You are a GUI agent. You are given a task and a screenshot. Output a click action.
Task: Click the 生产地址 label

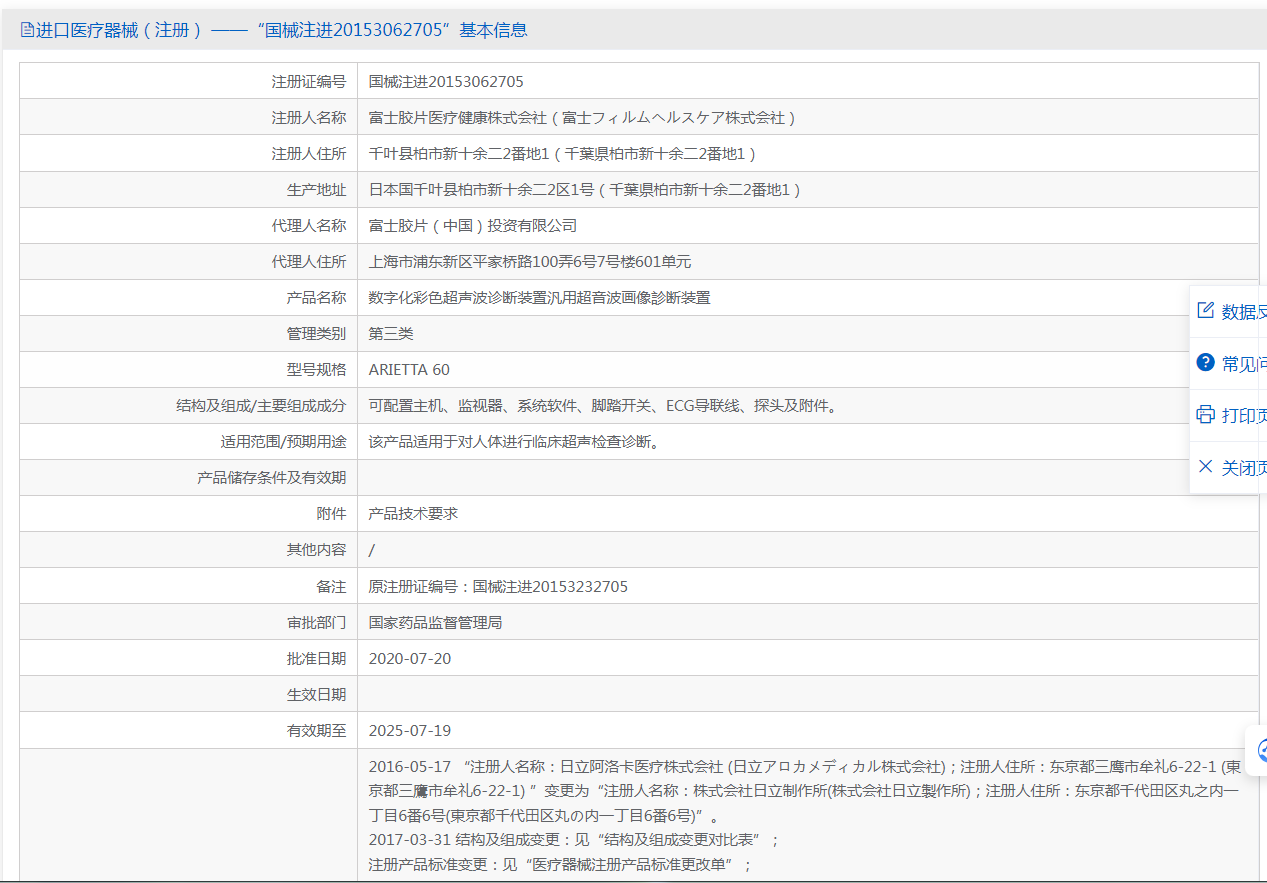click(317, 190)
